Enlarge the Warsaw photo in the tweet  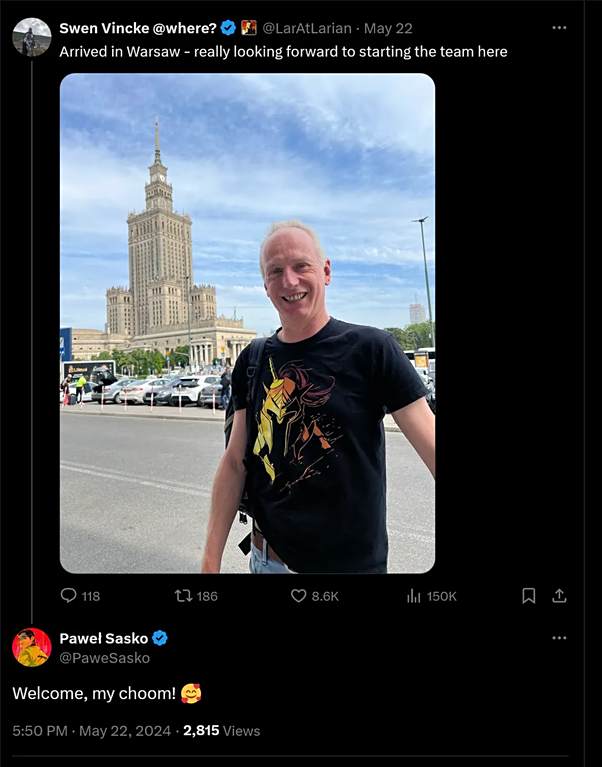247,323
